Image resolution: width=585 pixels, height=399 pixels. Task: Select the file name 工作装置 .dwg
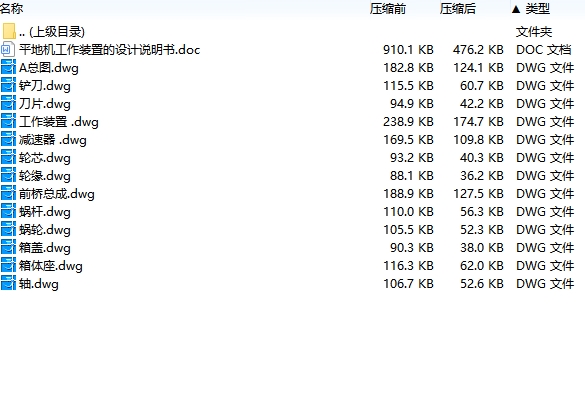59,122
